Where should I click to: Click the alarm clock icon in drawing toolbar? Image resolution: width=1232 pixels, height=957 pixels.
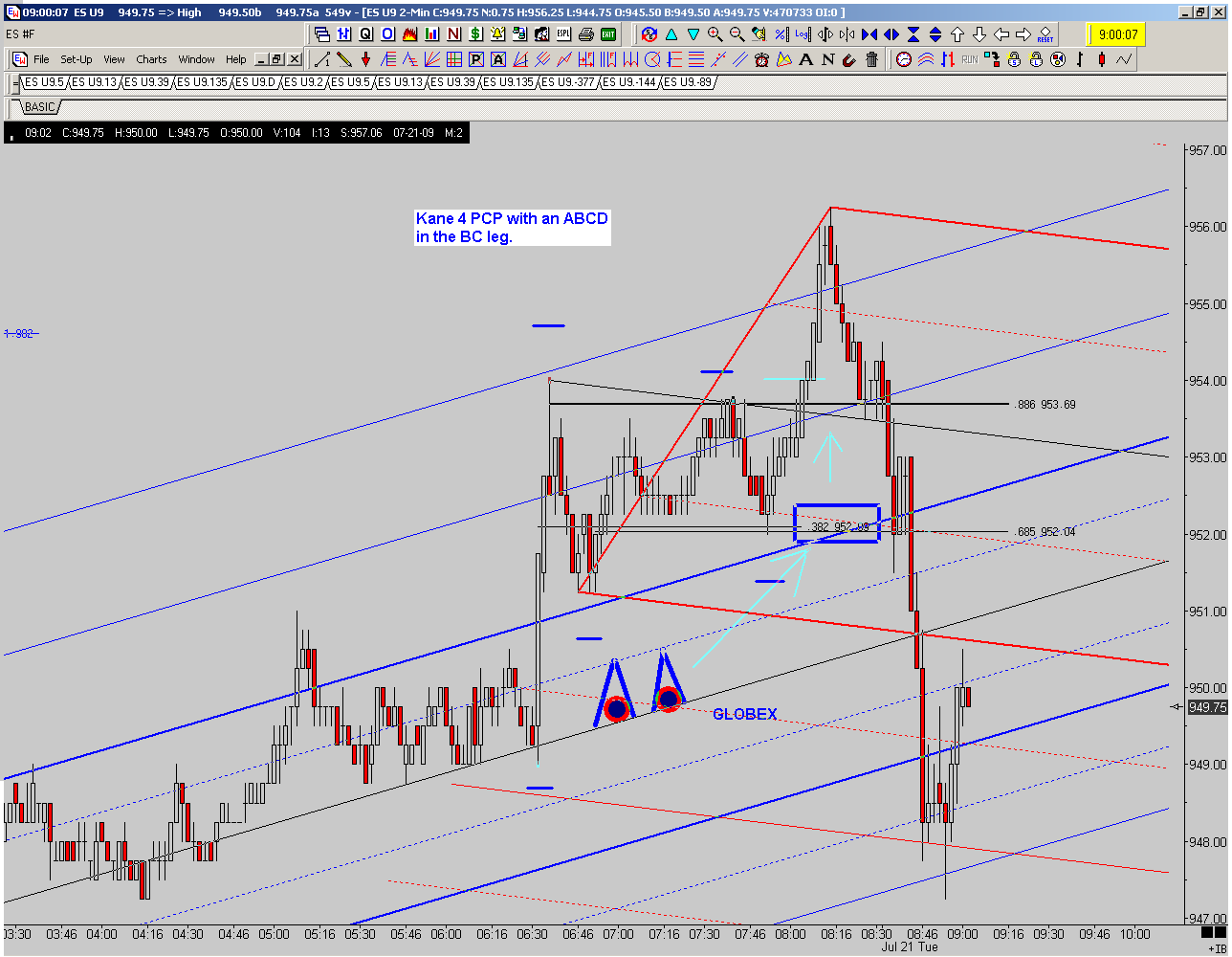762,59
